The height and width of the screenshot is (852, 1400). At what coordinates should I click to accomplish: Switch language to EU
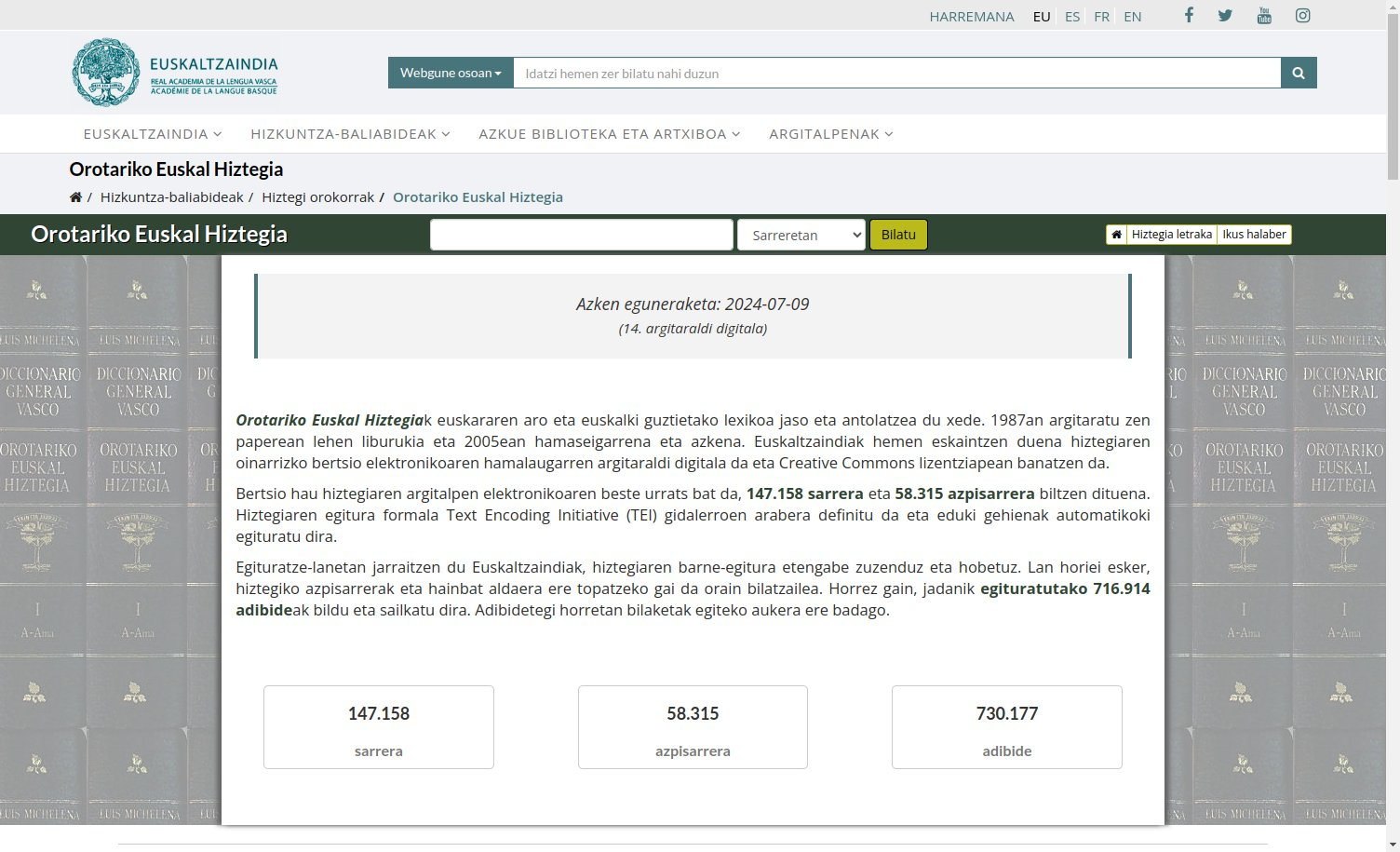click(x=1042, y=17)
